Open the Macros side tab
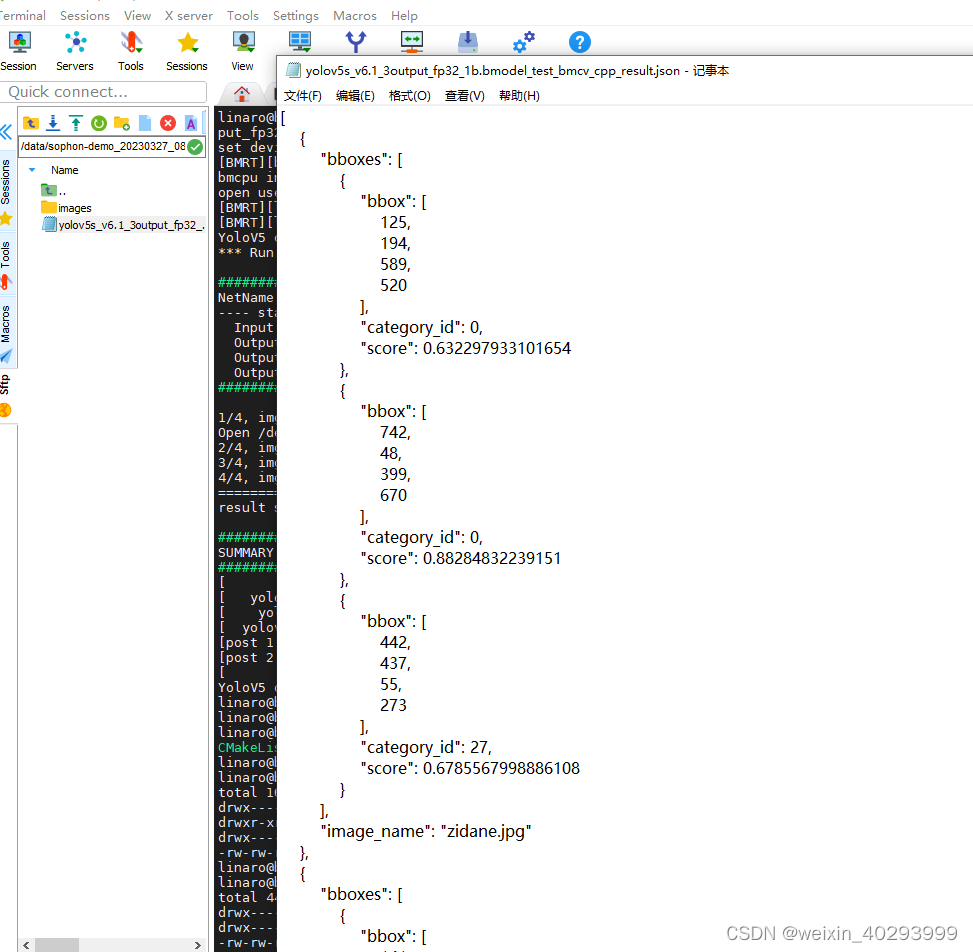 [x=6, y=331]
